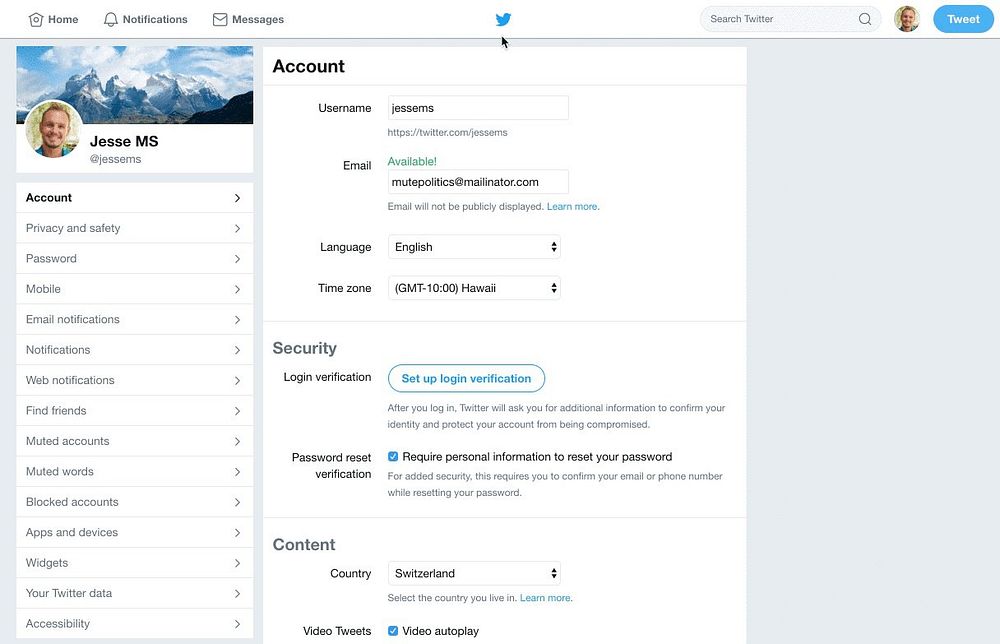Click the green Available! status text

point(412,161)
